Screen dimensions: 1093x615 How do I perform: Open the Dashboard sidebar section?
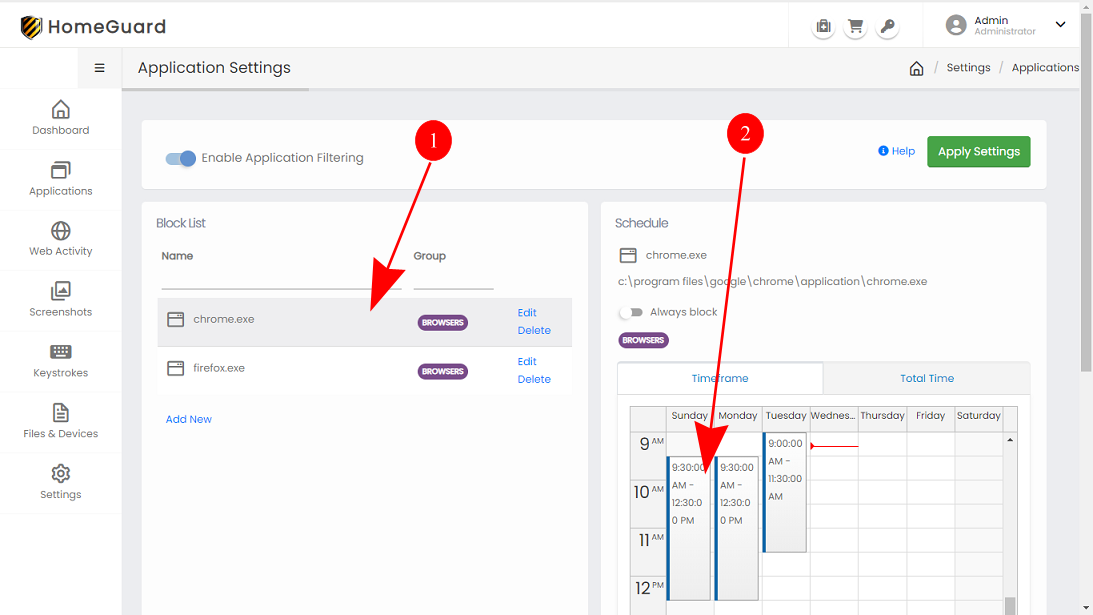[x=61, y=119]
